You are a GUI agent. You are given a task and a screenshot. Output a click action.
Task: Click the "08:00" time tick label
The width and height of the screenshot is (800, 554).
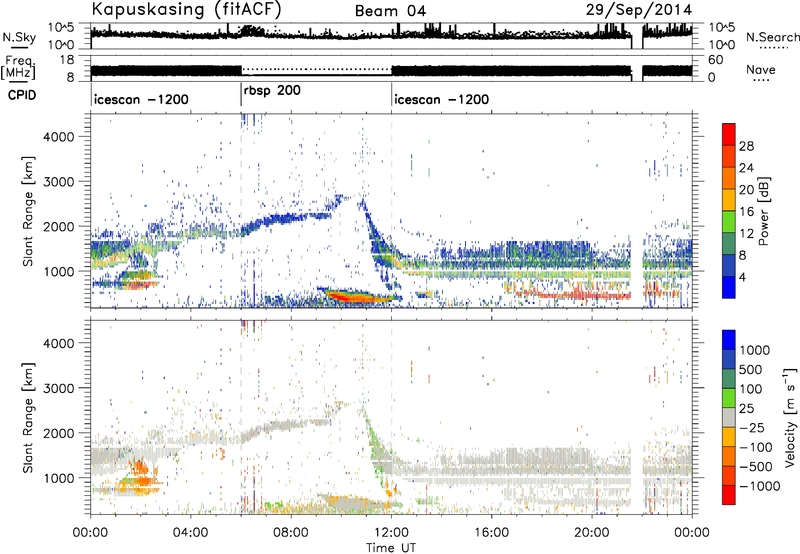pos(291,533)
